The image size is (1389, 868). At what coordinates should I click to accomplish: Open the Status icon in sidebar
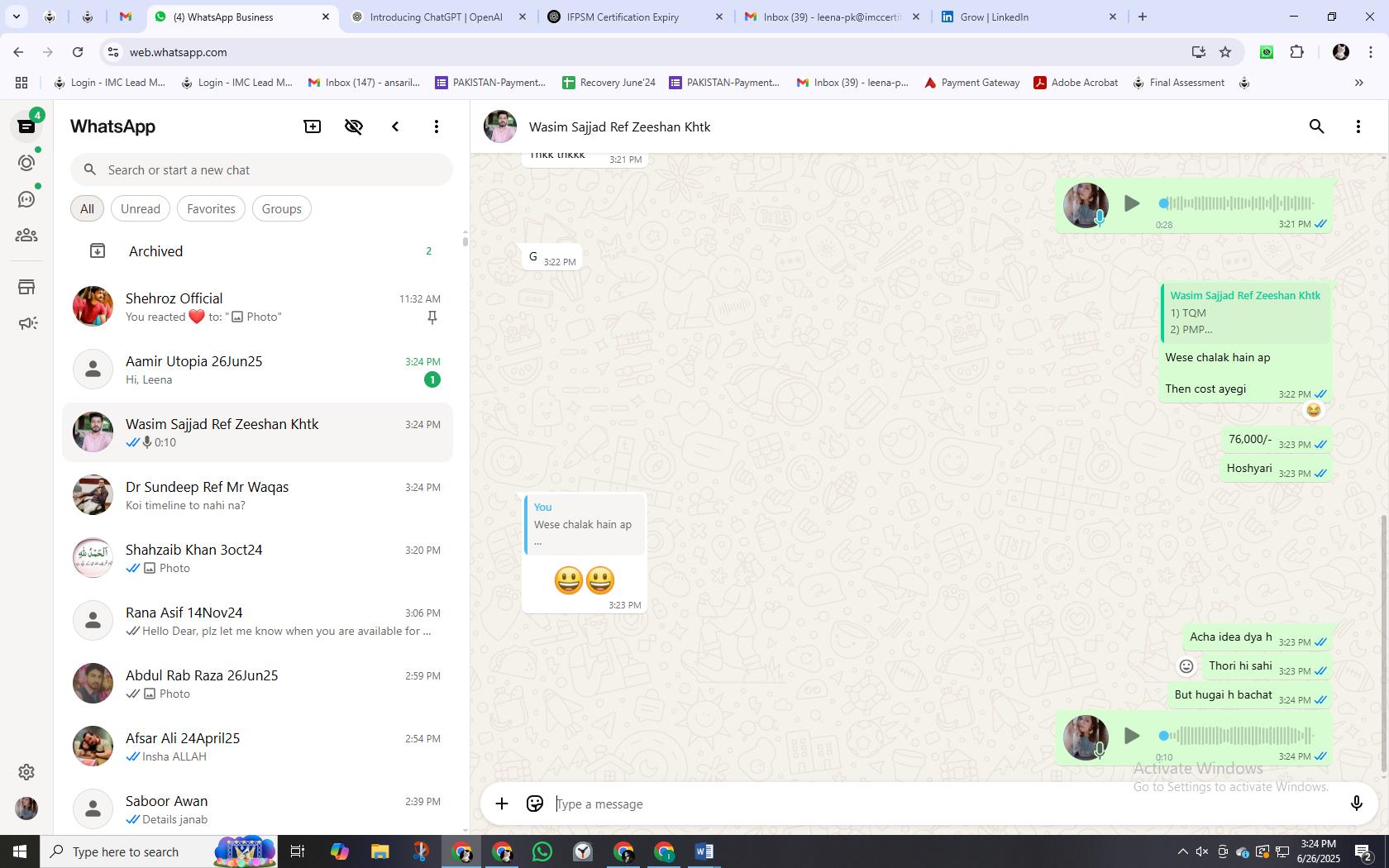pos(26,163)
